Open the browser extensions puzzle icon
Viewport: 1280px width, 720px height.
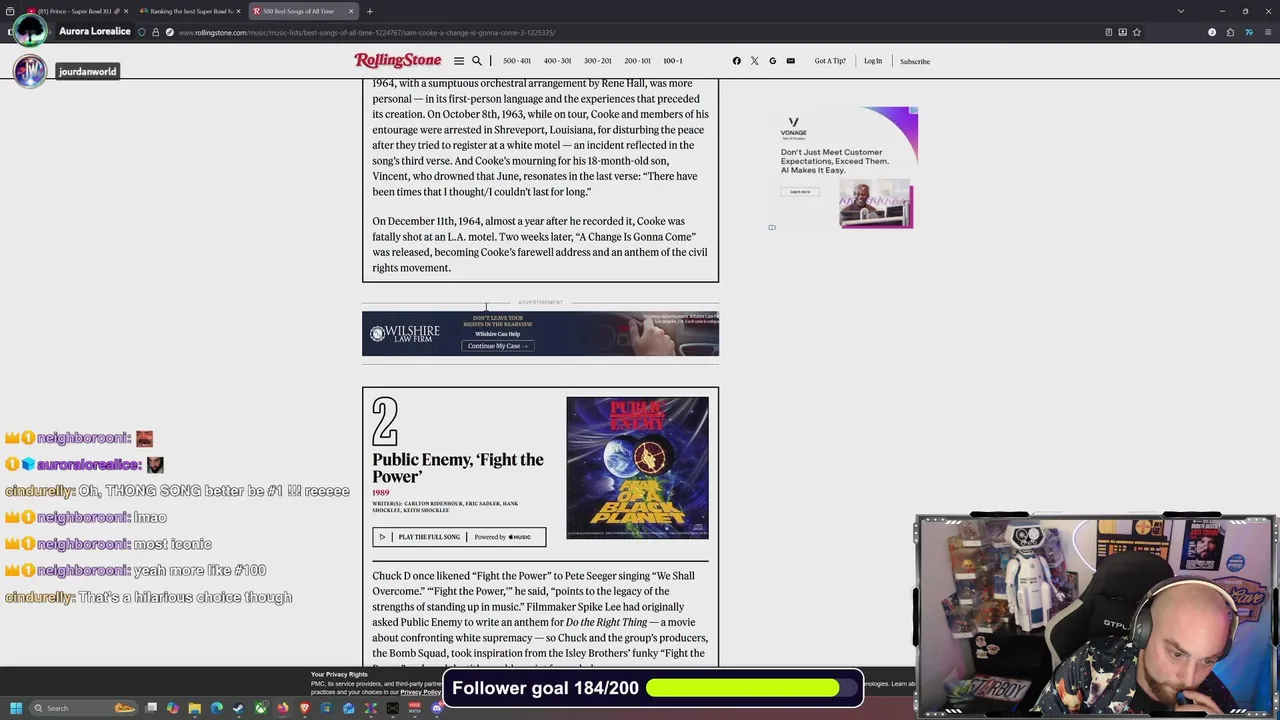[1230, 32]
